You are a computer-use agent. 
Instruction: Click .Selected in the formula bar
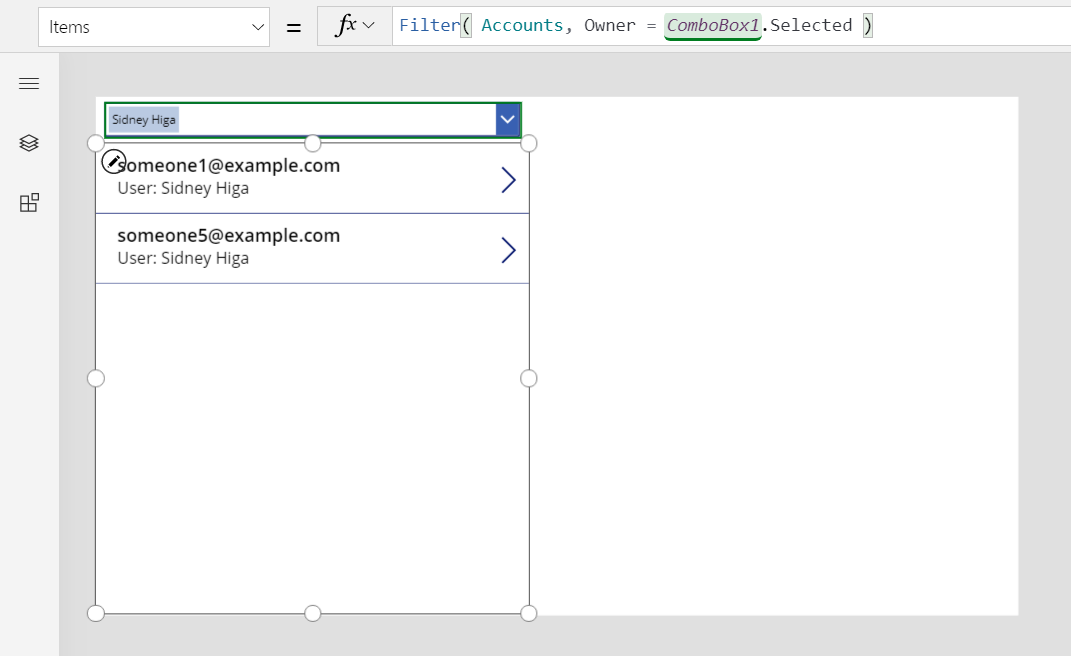tap(807, 25)
